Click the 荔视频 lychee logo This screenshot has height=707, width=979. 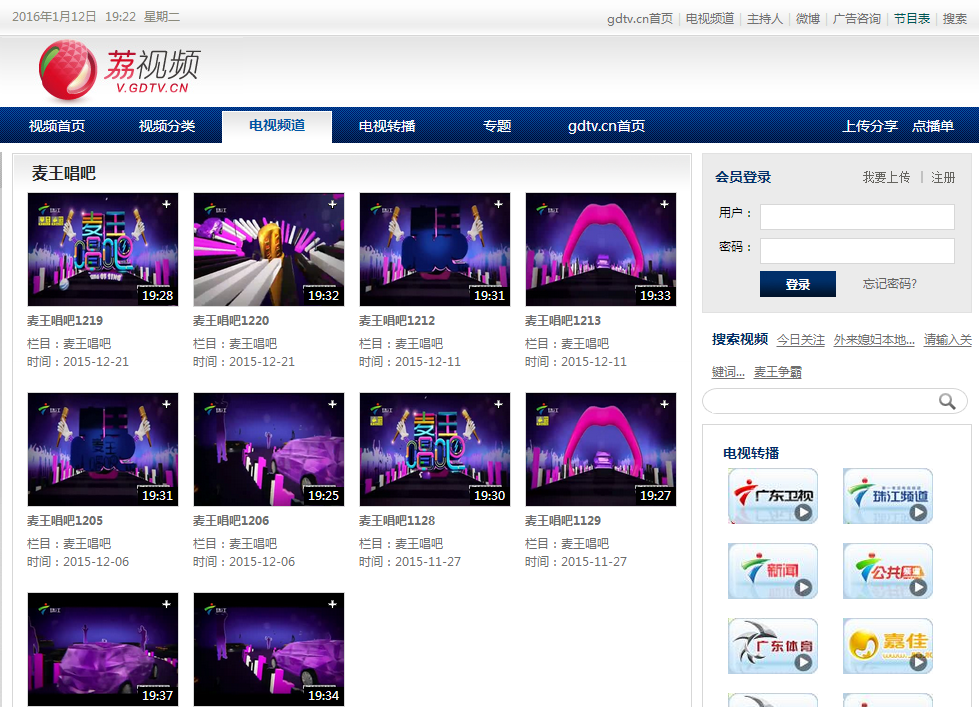pos(119,70)
